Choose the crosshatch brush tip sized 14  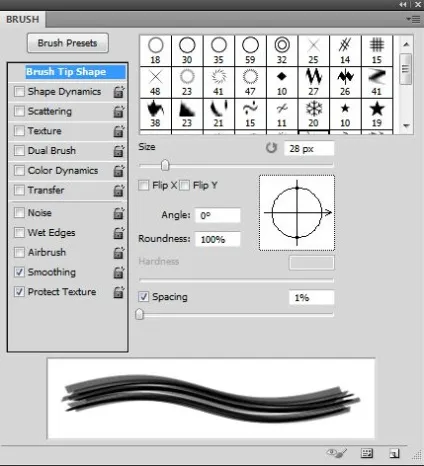coord(345,51)
